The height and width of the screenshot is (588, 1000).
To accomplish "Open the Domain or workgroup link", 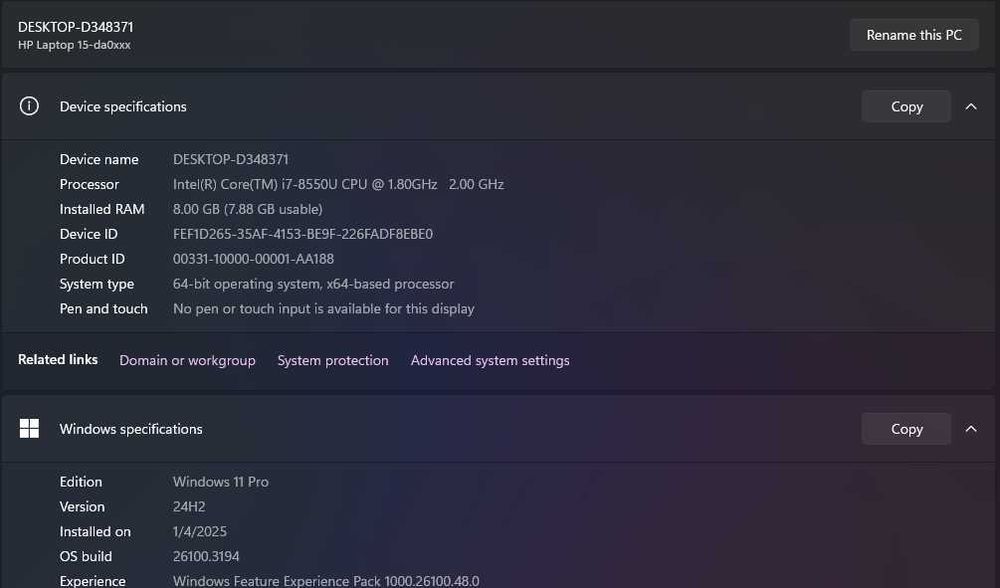I will [187, 360].
